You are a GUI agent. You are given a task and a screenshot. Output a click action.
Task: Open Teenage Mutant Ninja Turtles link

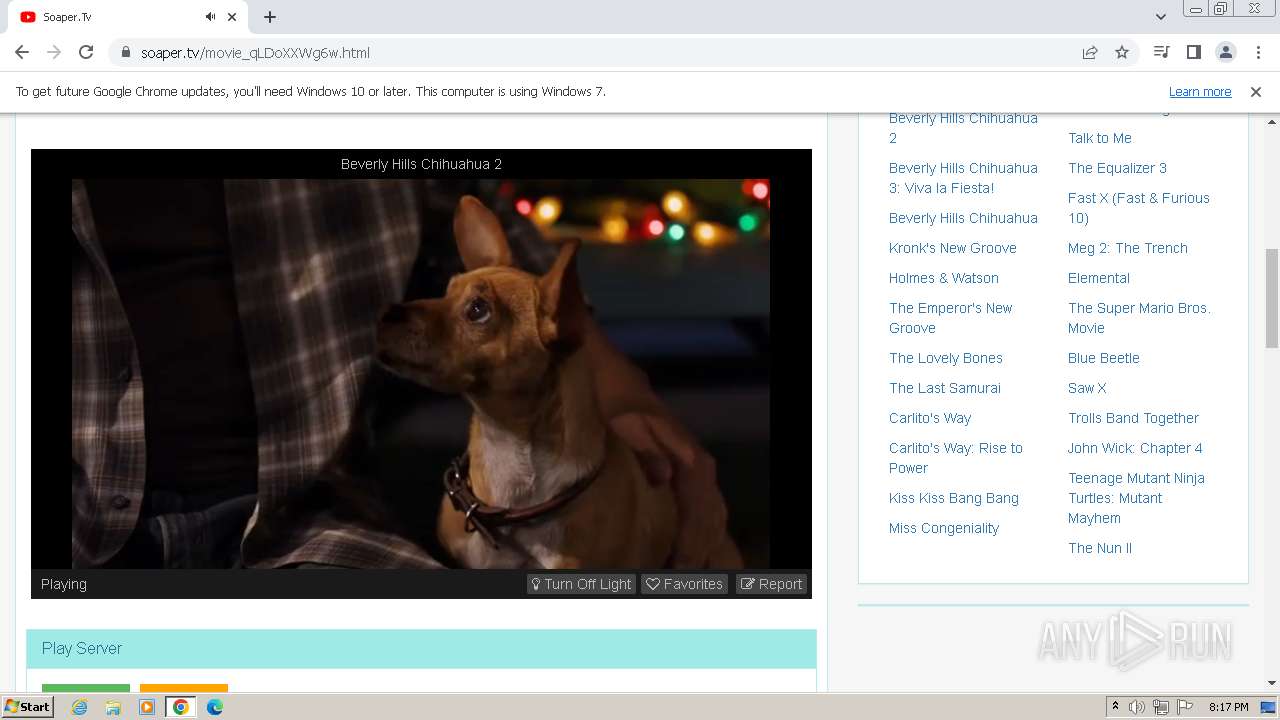point(1136,498)
